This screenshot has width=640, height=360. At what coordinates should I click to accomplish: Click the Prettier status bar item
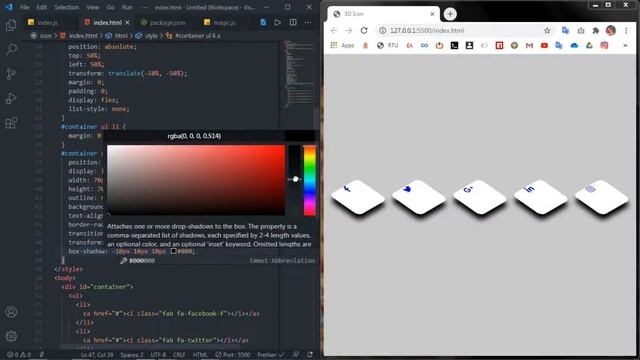click(270, 355)
